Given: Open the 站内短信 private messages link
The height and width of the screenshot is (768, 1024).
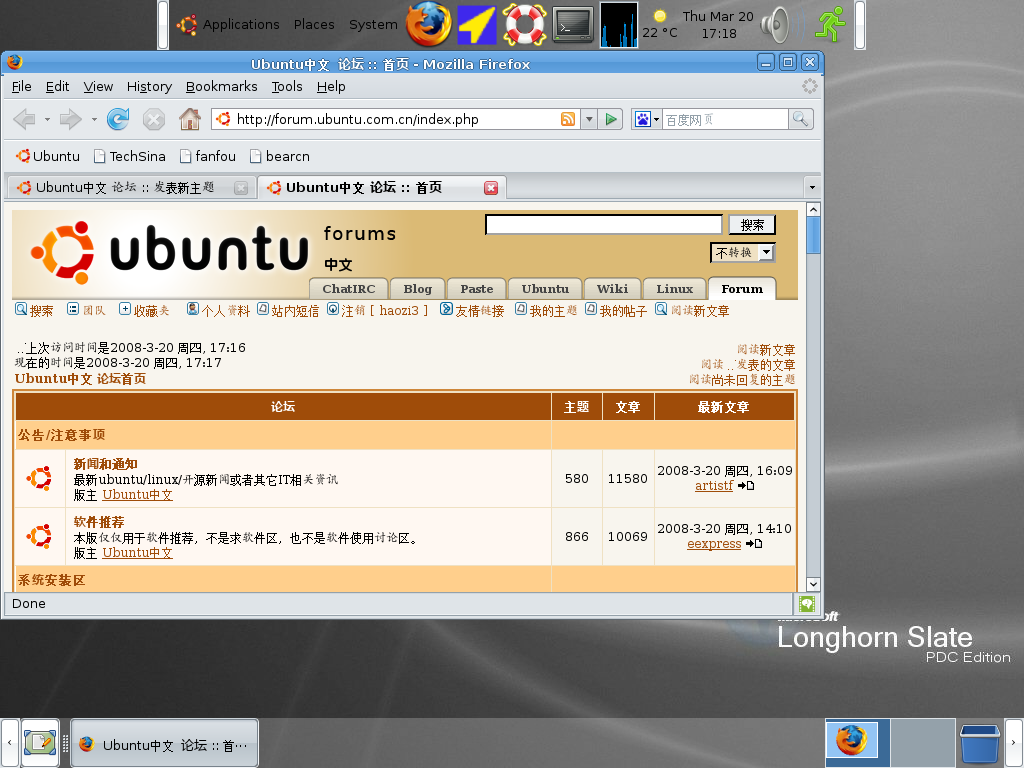Looking at the screenshot, I should [288, 311].
